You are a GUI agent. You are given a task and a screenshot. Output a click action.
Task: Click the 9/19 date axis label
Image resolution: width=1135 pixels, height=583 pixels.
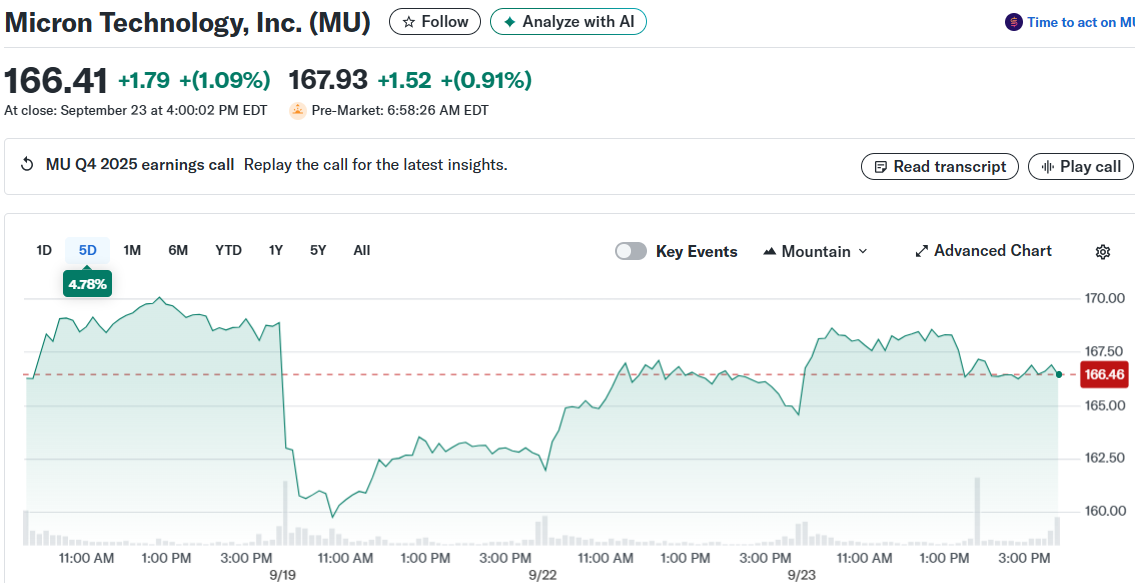tap(282, 575)
